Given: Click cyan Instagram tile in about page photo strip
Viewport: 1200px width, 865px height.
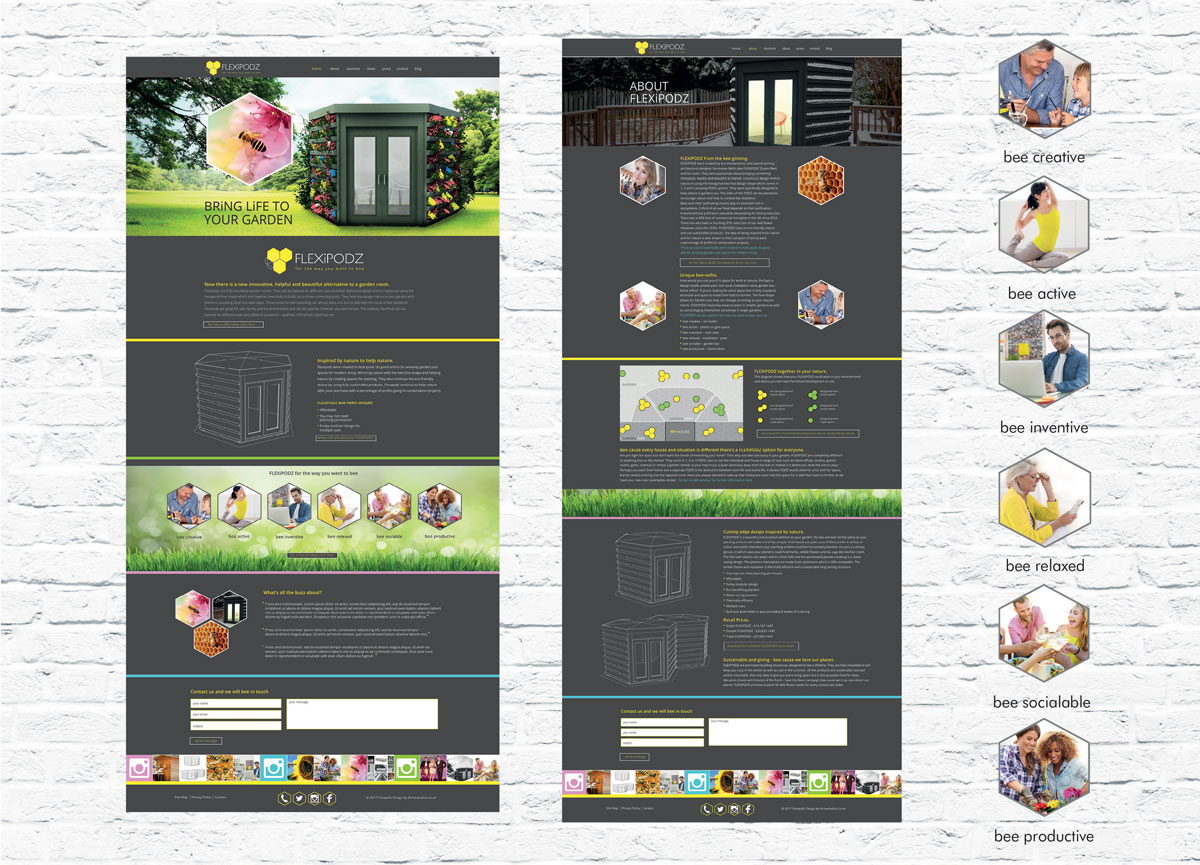Looking at the screenshot, I should [696, 782].
